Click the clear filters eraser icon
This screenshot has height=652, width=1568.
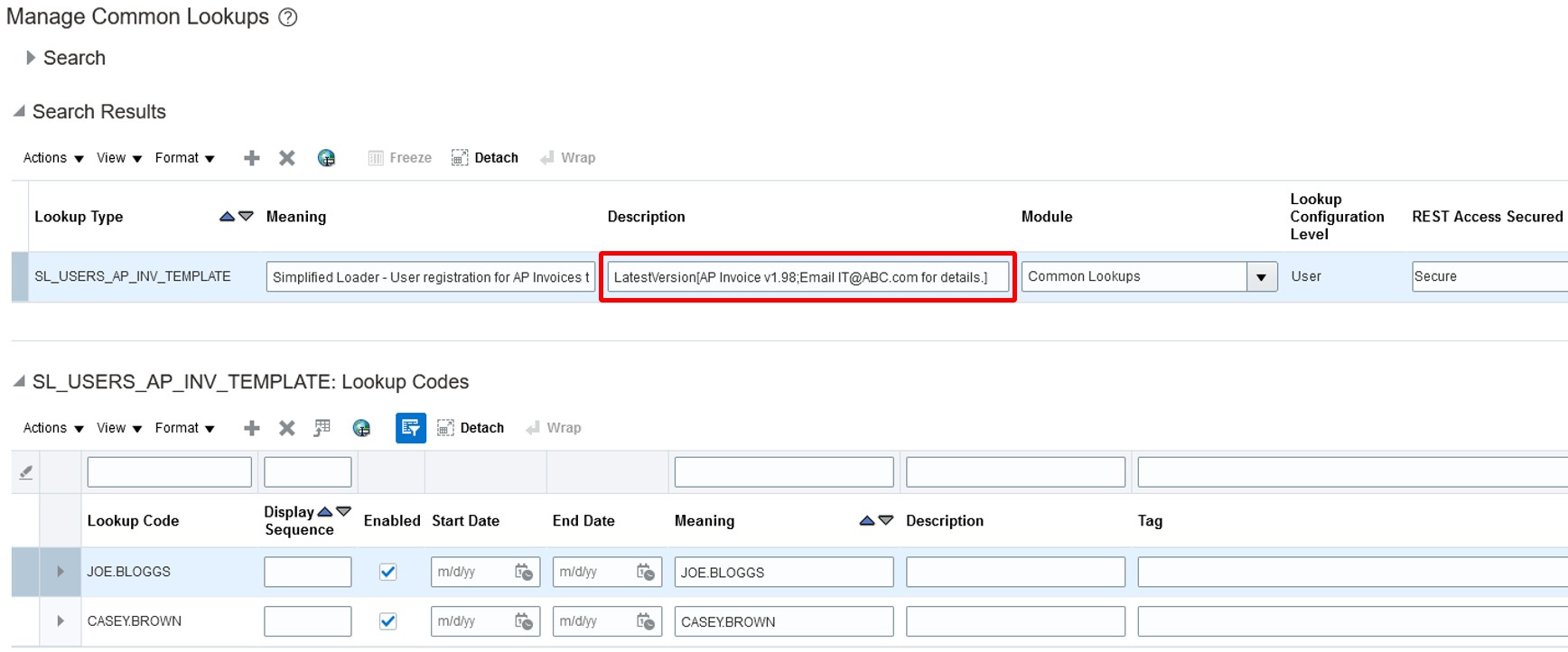tap(26, 472)
